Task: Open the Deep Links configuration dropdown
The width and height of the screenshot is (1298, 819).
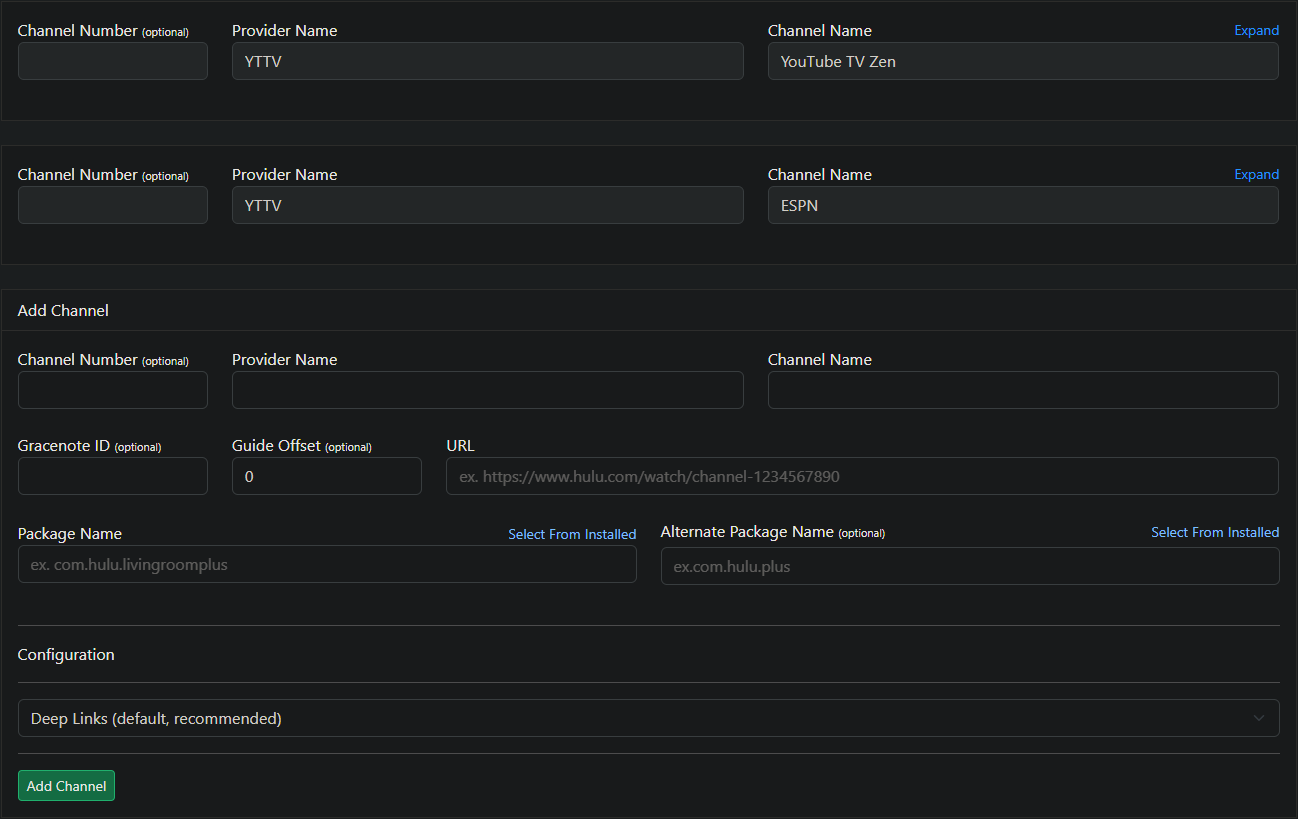Action: (x=648, y=718)
